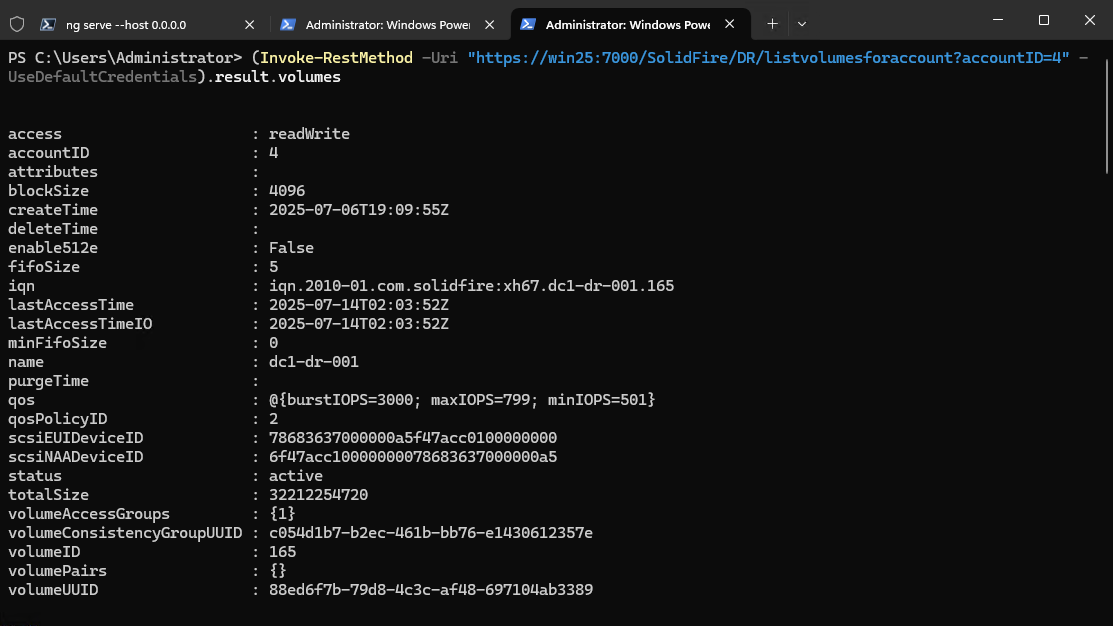Click the scsiNAADeviceID value
Viewport: 1113px width, 626px height.
pos(413,456)
